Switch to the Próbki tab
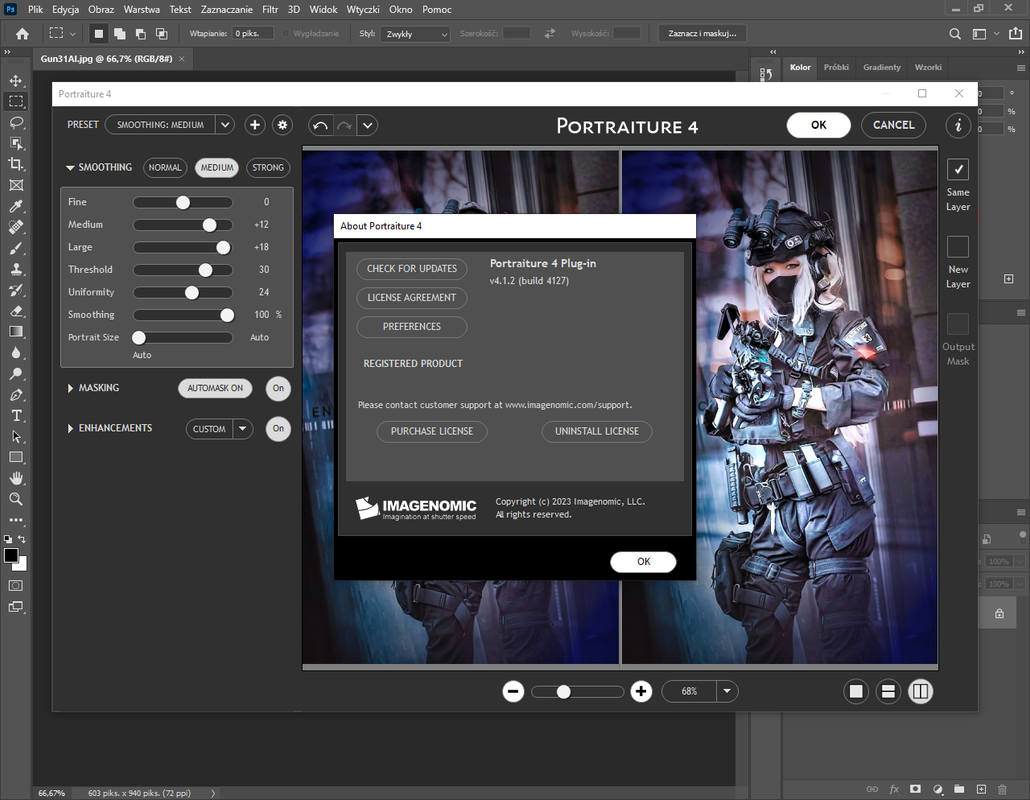Image resolution: width=1030 pixels, height=800 pixels. click(x=836, y=67)
